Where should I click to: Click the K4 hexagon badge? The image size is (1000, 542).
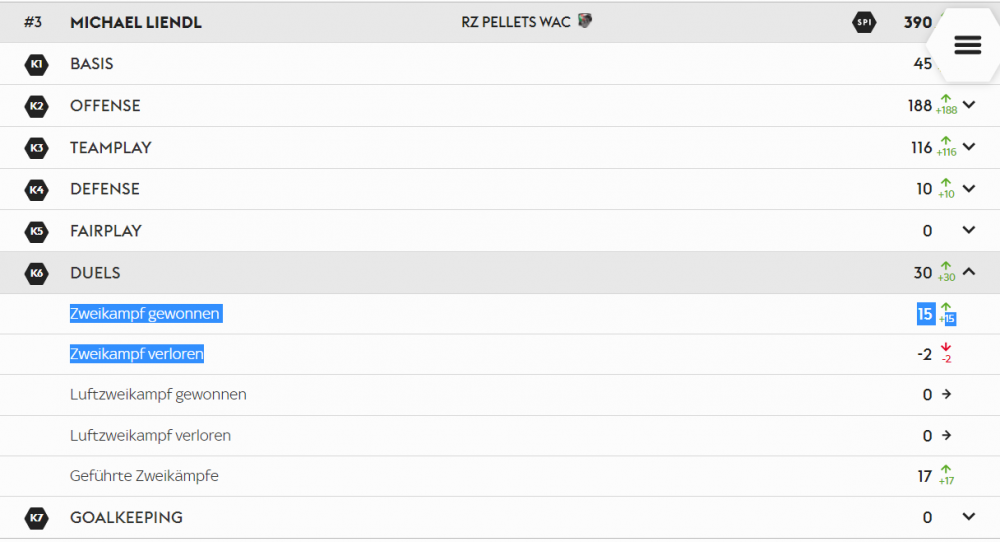pyautogui.click(x=36, y=189)
